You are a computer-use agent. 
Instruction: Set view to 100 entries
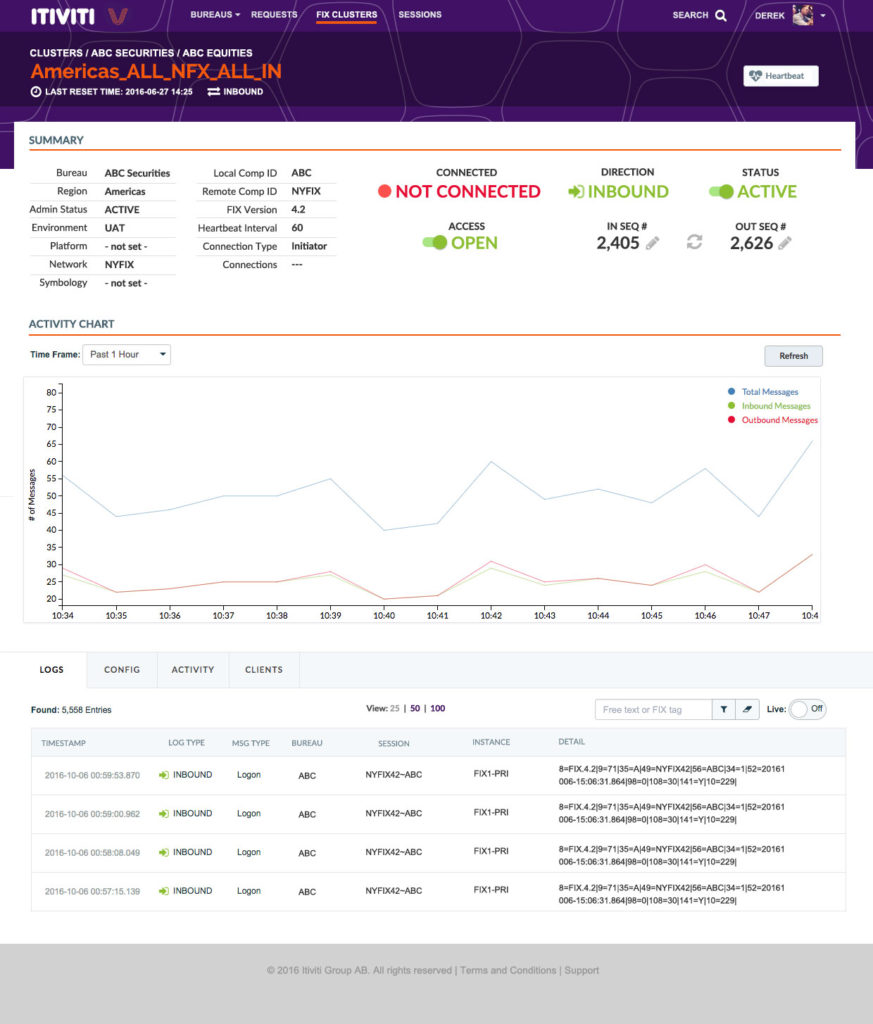click(437, 709)
